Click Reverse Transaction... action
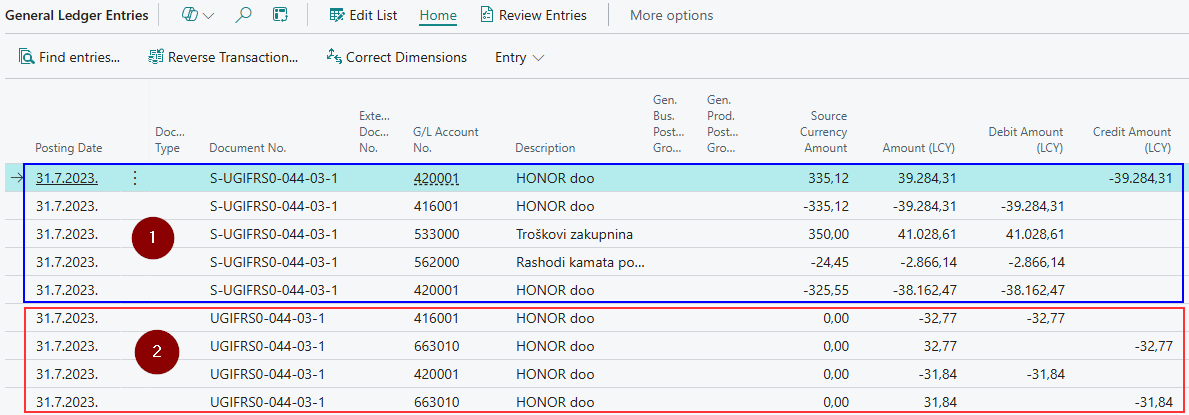The image size is (1189, 415). coord(223,57)
